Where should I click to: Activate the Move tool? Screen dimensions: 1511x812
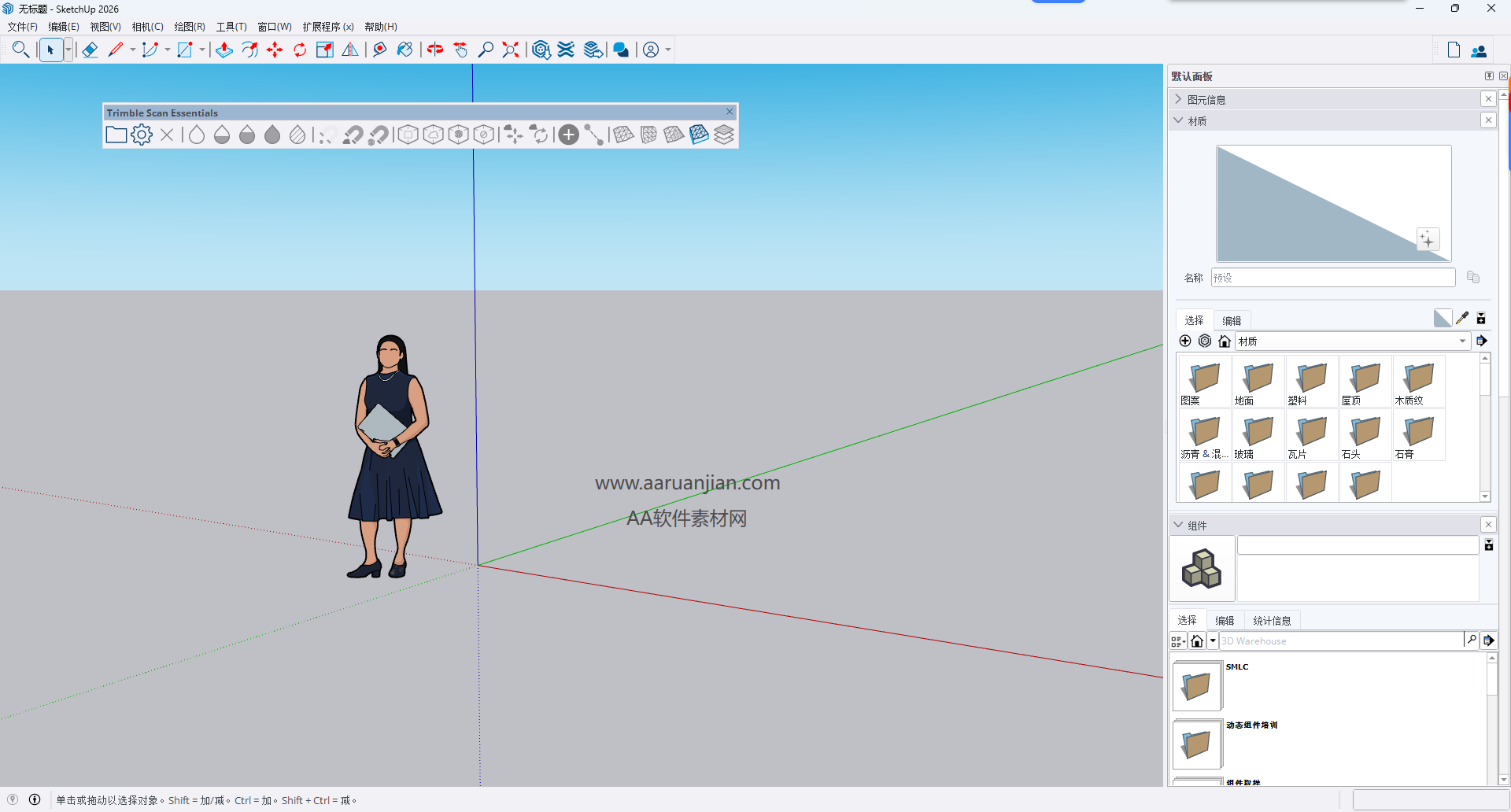(275, 49)
